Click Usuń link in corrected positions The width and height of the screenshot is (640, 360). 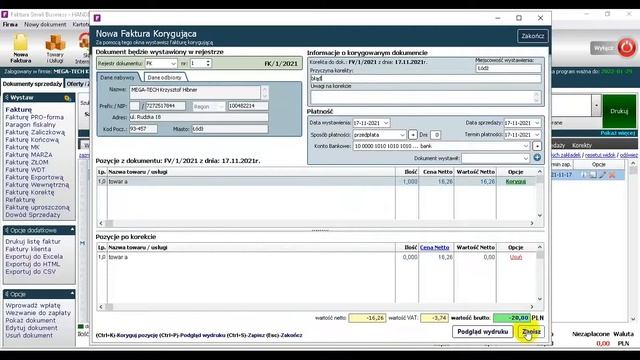point(516,257)
